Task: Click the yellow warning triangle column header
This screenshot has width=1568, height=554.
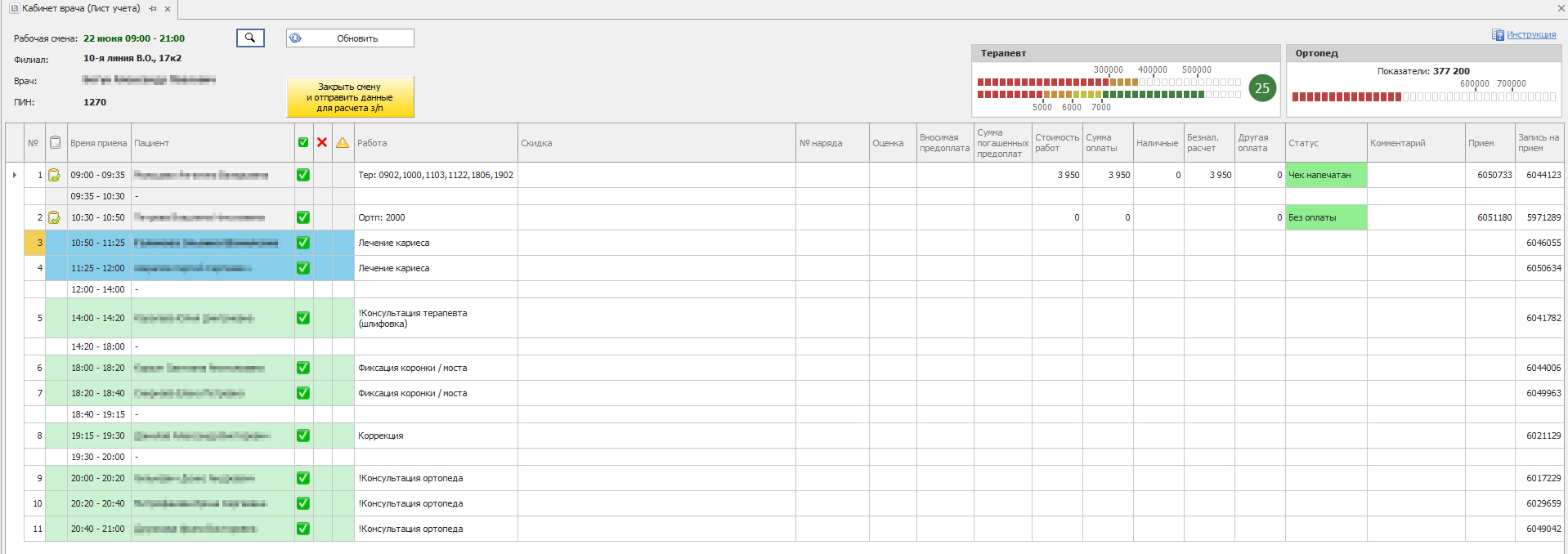Action: point(343,143)
